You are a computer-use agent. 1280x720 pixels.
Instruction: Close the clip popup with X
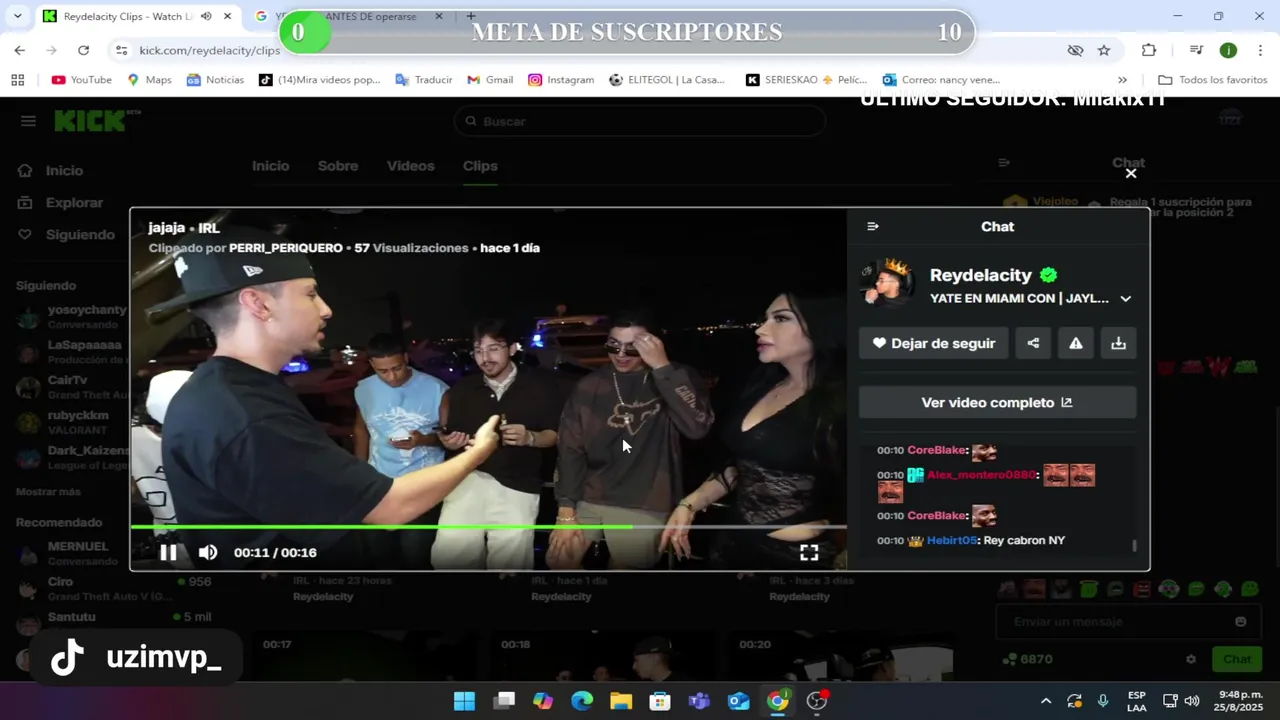[x=1131, y=173]
